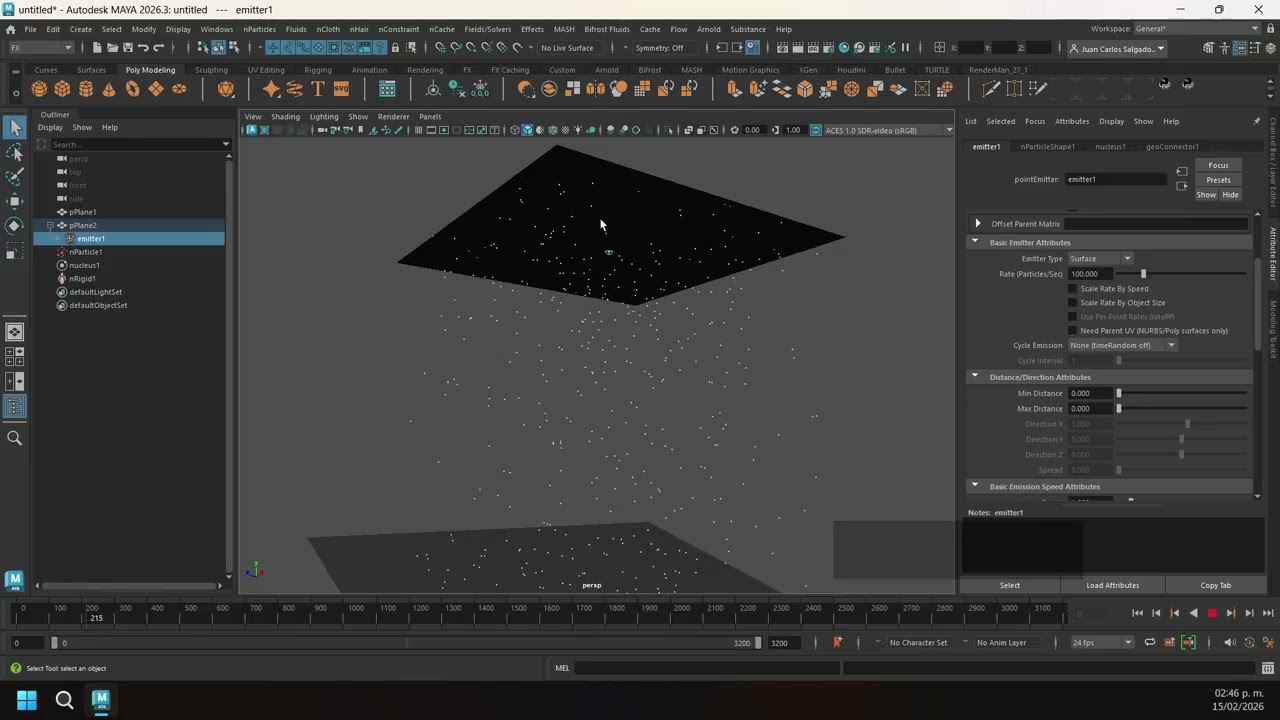Viewport: 1280px width, 720px height.
Task: Expand Offset Parent Matrix section
Action: (x=978, y=224)
